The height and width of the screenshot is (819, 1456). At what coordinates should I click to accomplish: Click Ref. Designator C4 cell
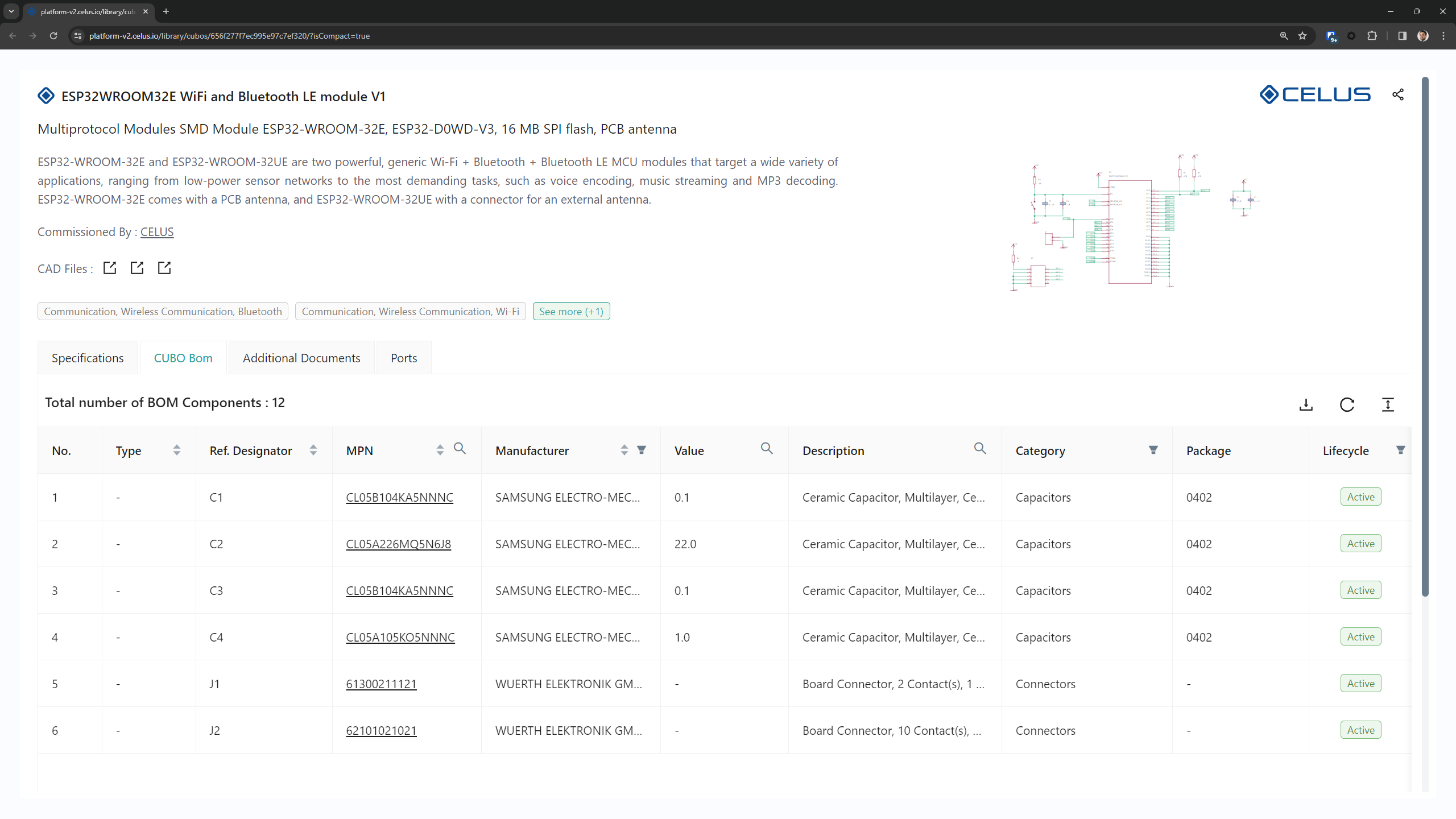(216, 637)
